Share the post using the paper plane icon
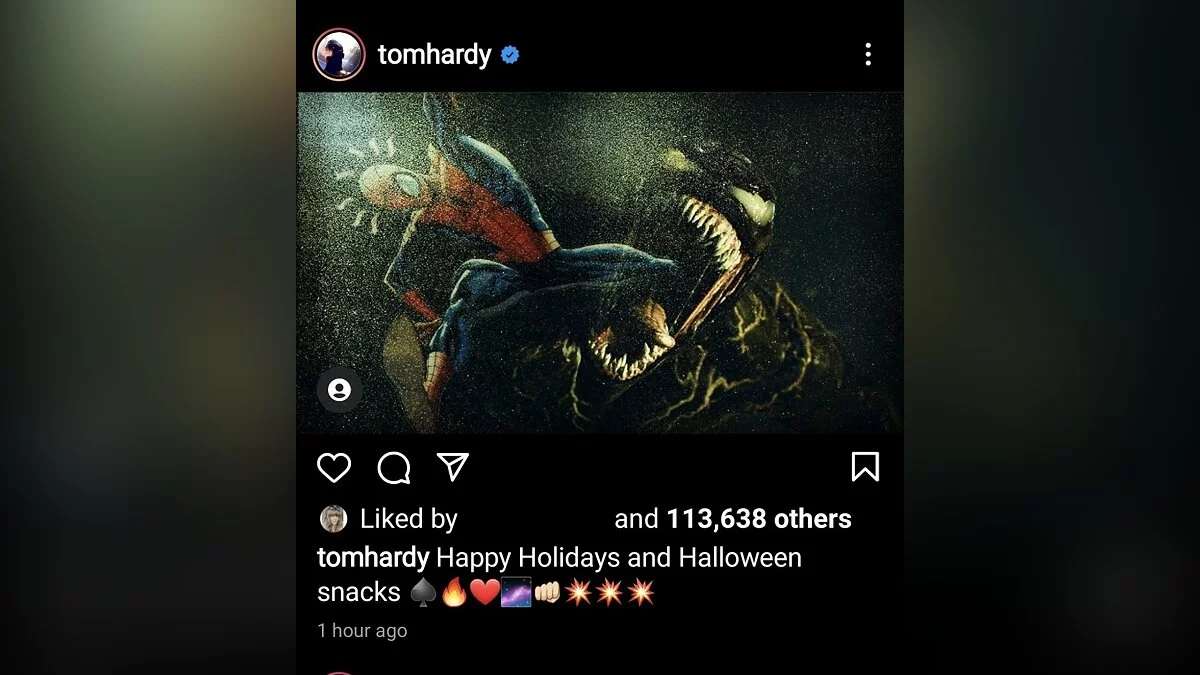1200x675 pixels. click(x=453, y=467)
